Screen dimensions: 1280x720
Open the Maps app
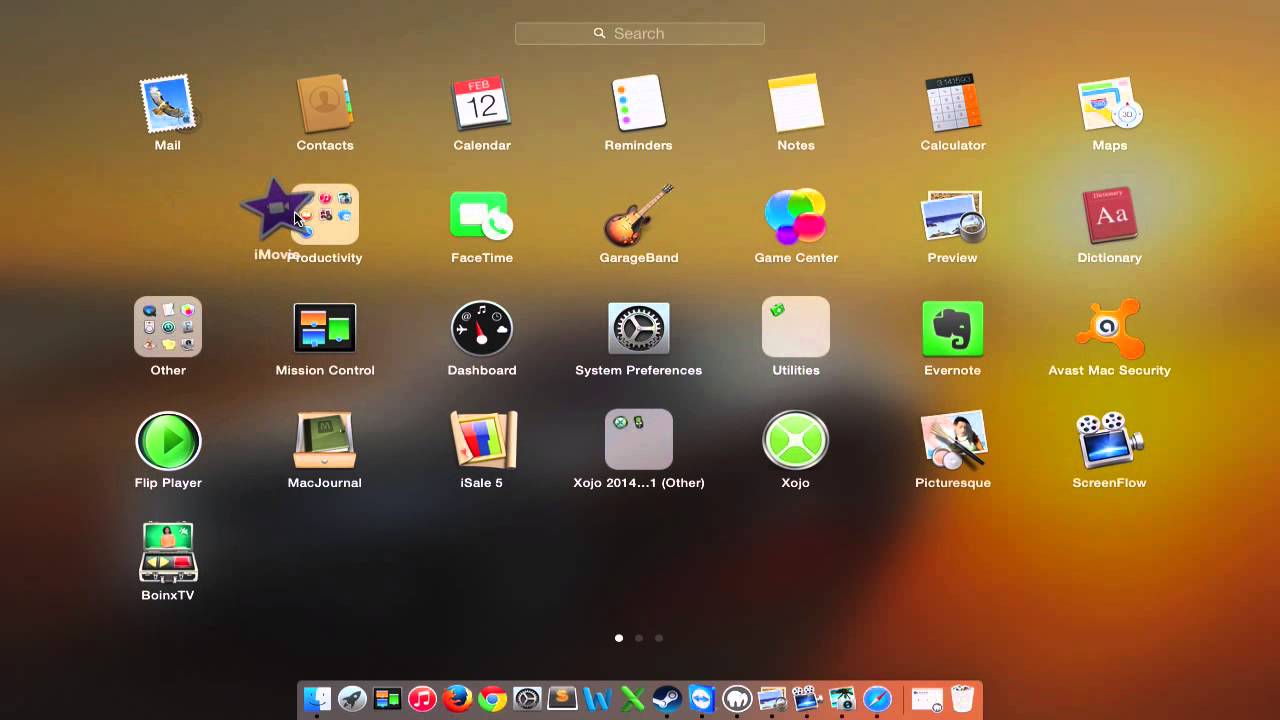tap(1110, 104)
